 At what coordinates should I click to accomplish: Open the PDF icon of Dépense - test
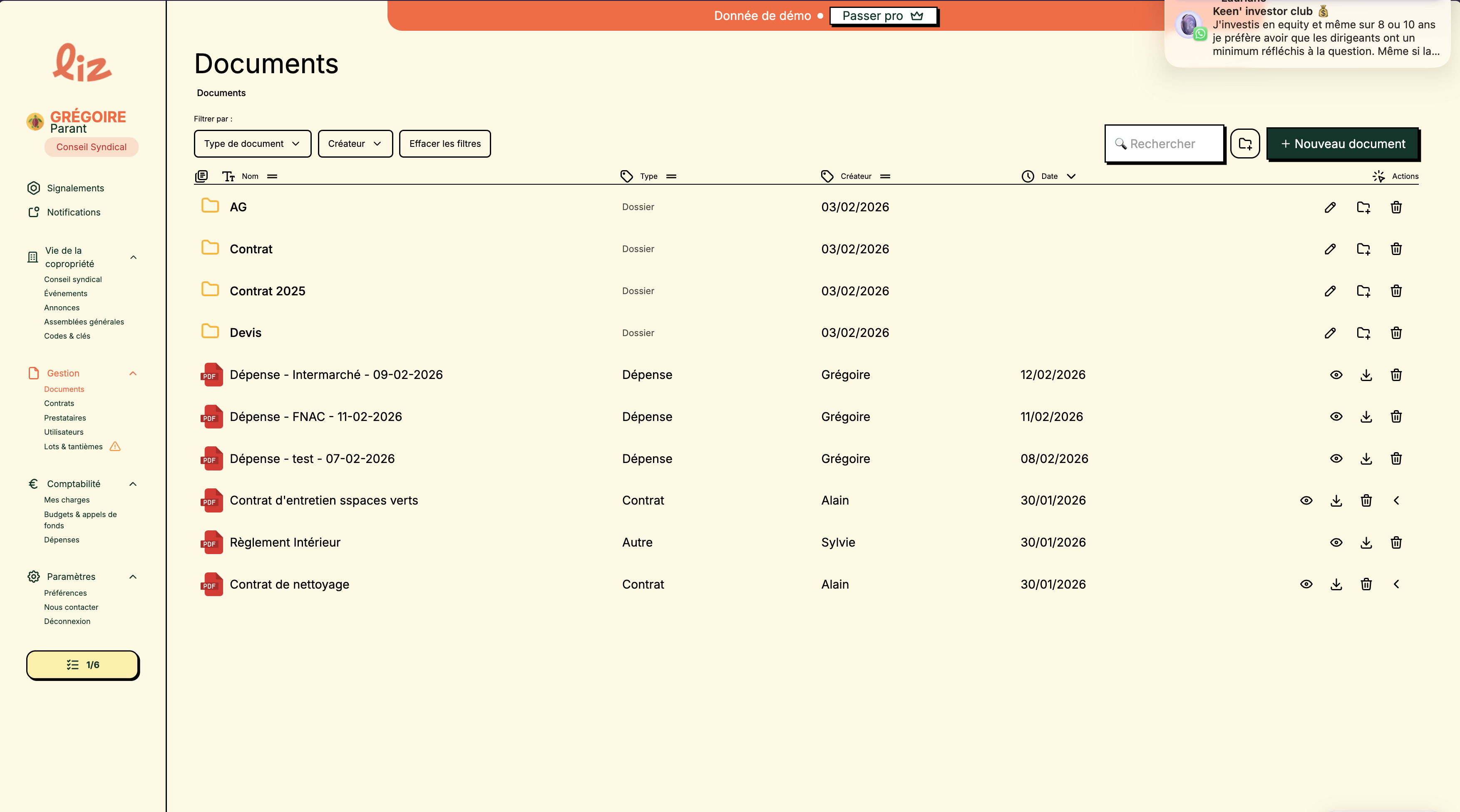[x=211, y=458]
